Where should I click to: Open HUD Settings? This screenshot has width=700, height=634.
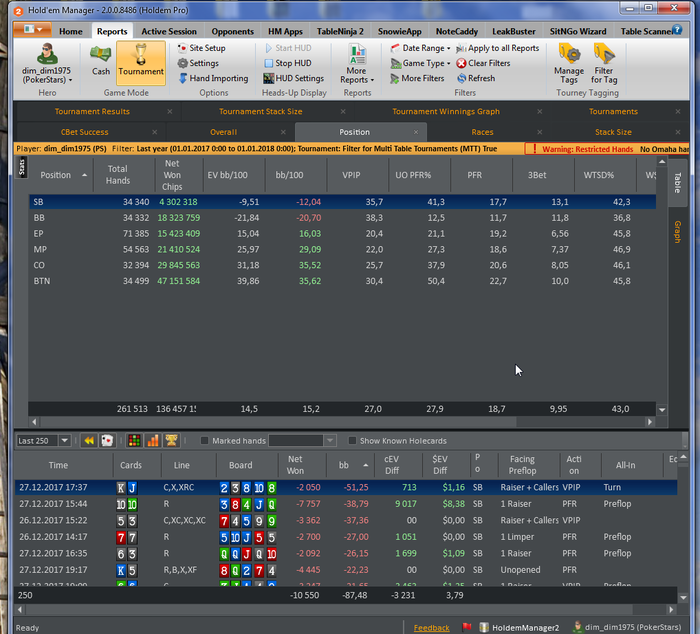pos(293,78)
